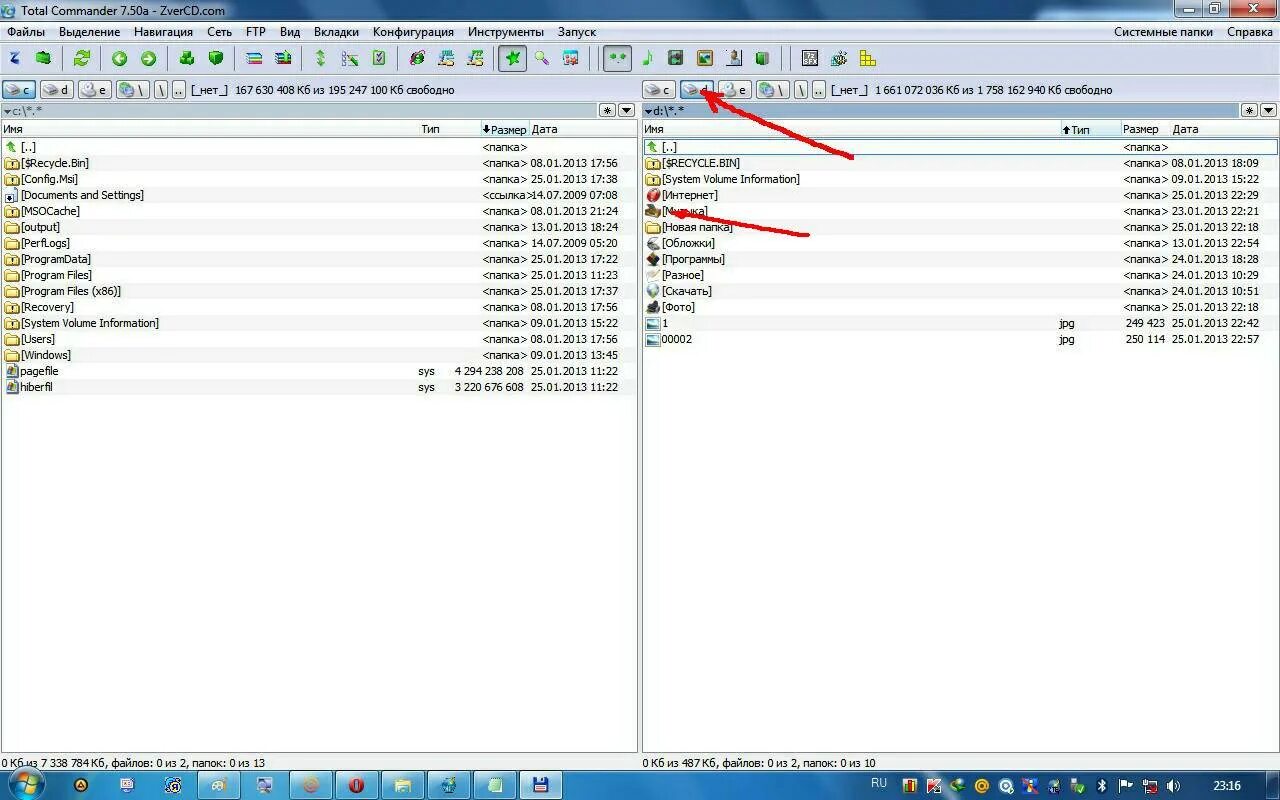Click the film strip video icon

click(x=676, y=58)
